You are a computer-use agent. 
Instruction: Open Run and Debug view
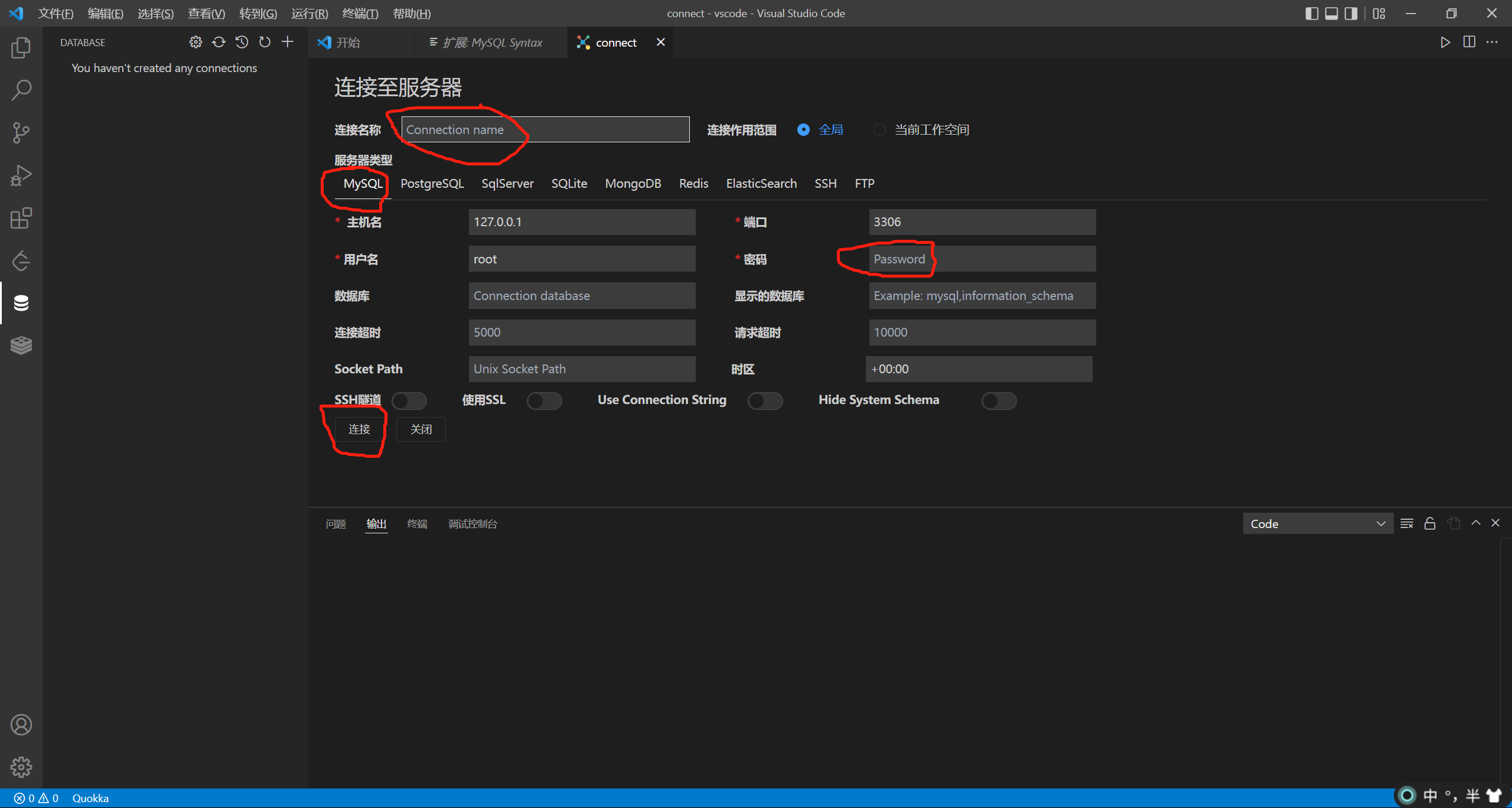(21, 175)
